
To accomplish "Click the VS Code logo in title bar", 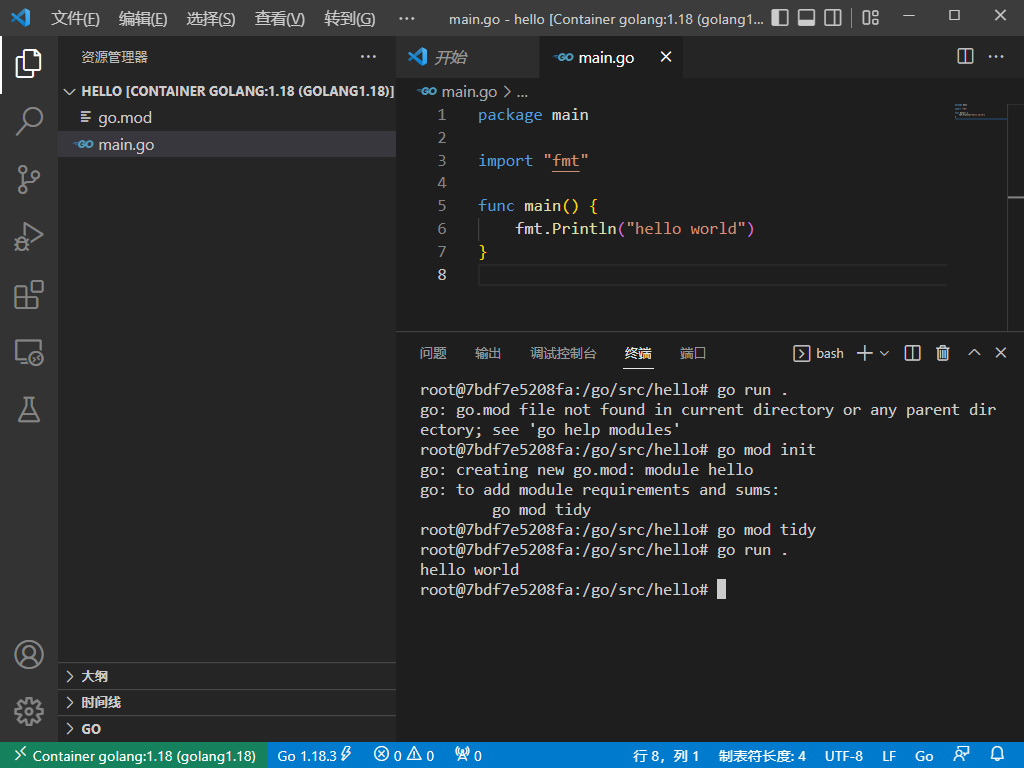I will 21,17.
